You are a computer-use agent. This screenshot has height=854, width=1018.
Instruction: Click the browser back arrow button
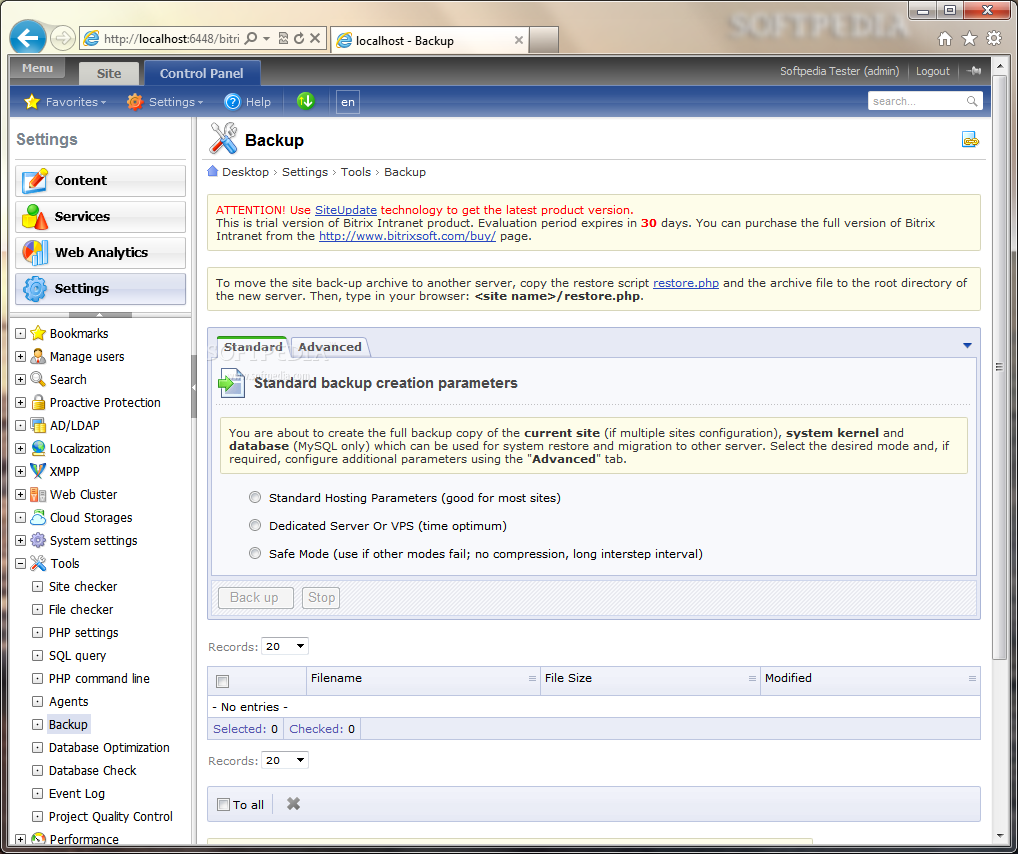(28, 38)
